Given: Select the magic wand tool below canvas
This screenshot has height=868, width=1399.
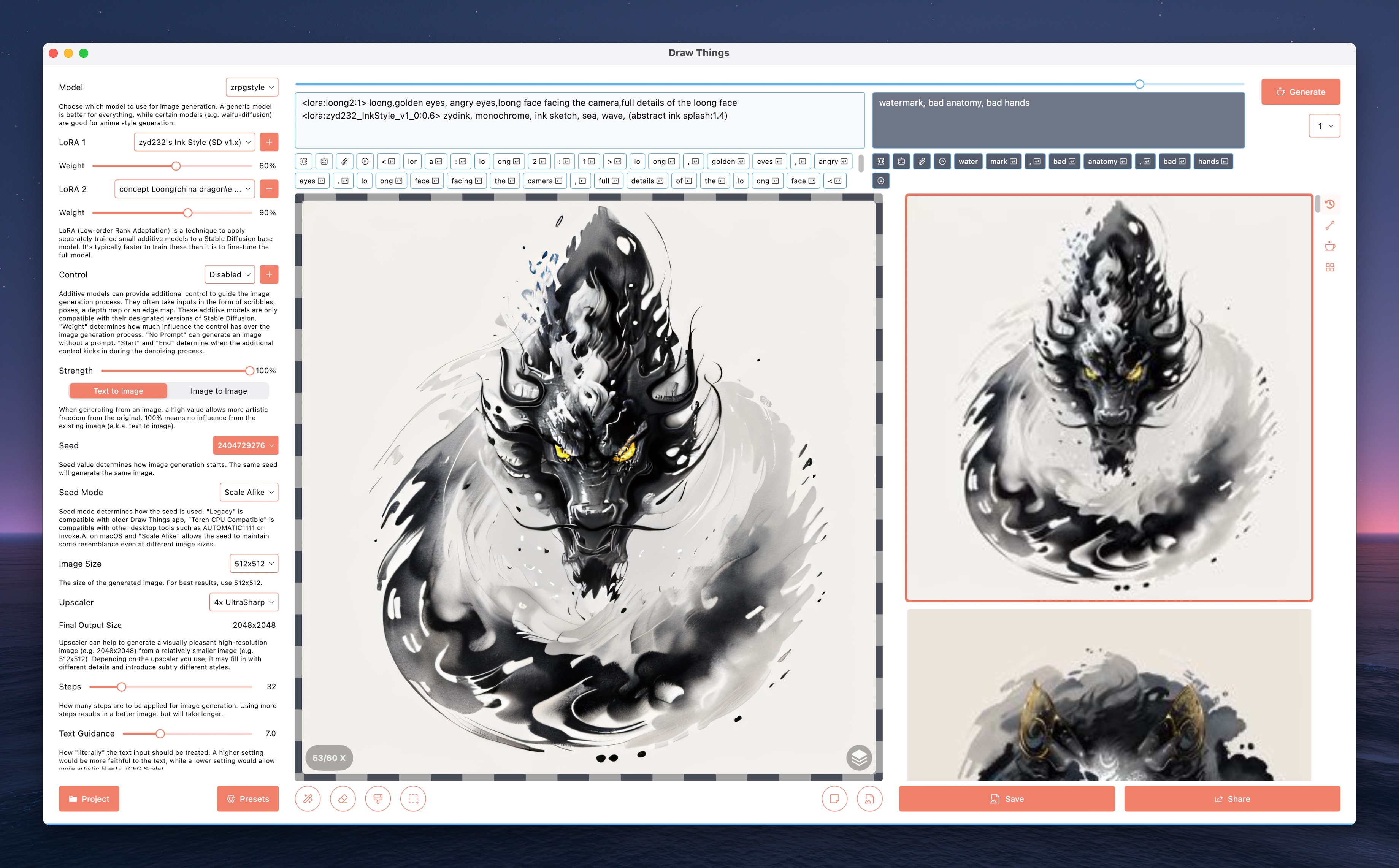Looking at the screenshot, I should tap(308, 798).
